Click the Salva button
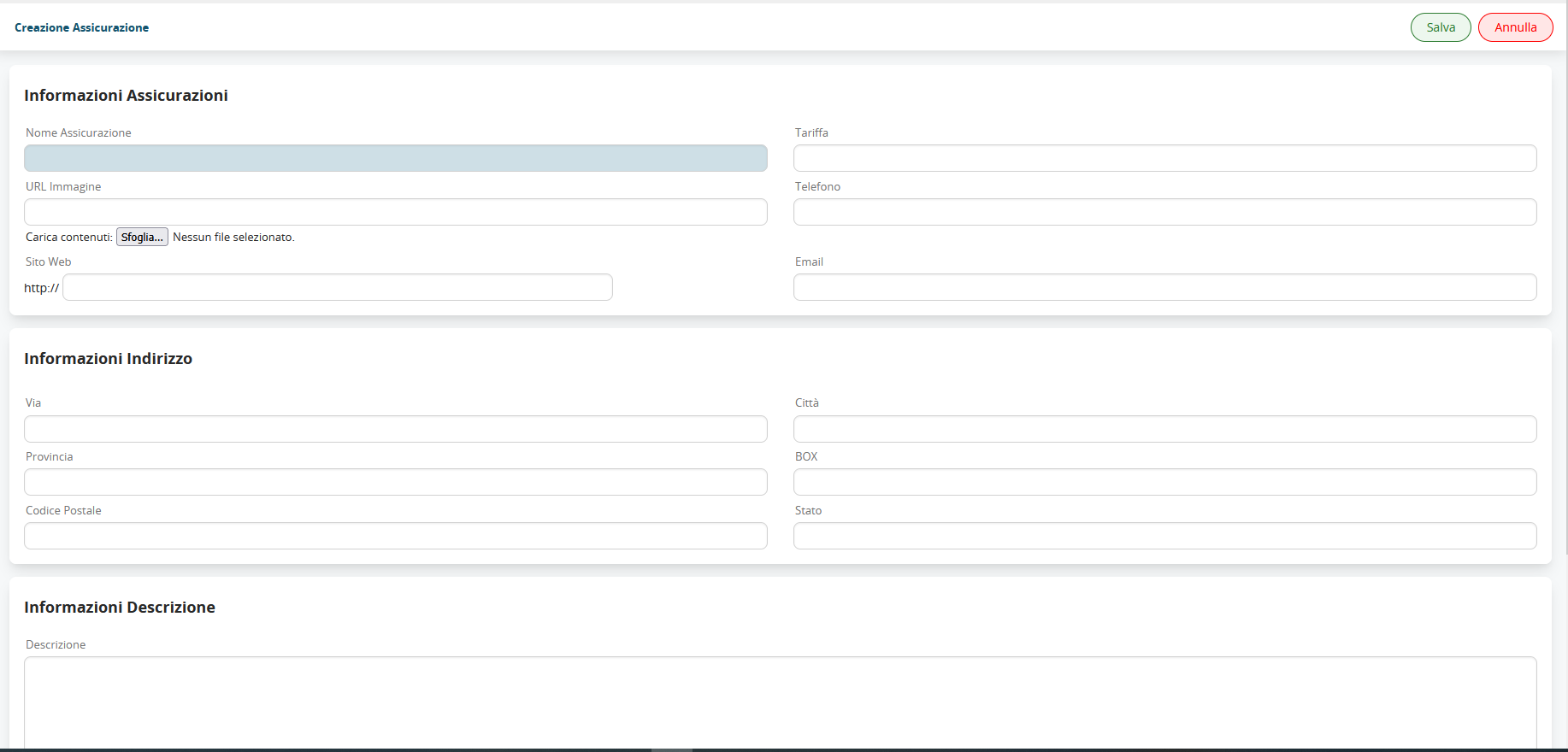1568x752 pixels. point(1440,27)
